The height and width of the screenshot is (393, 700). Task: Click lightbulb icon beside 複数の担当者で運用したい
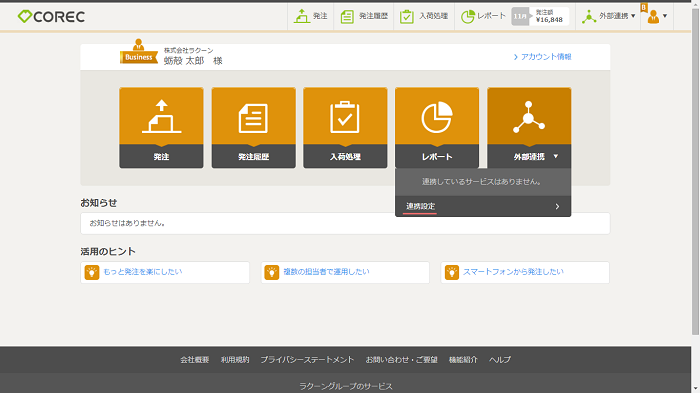(x=271, y=272)
